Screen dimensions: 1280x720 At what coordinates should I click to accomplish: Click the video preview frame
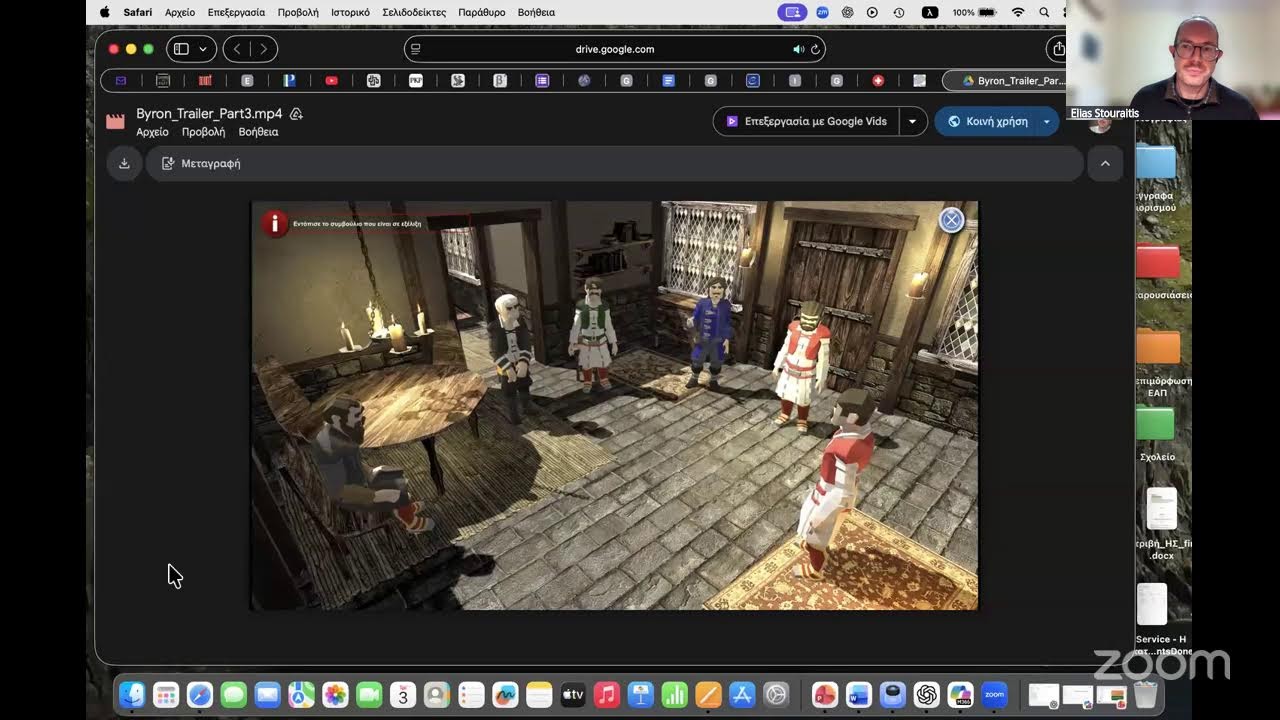pos(614,406)
